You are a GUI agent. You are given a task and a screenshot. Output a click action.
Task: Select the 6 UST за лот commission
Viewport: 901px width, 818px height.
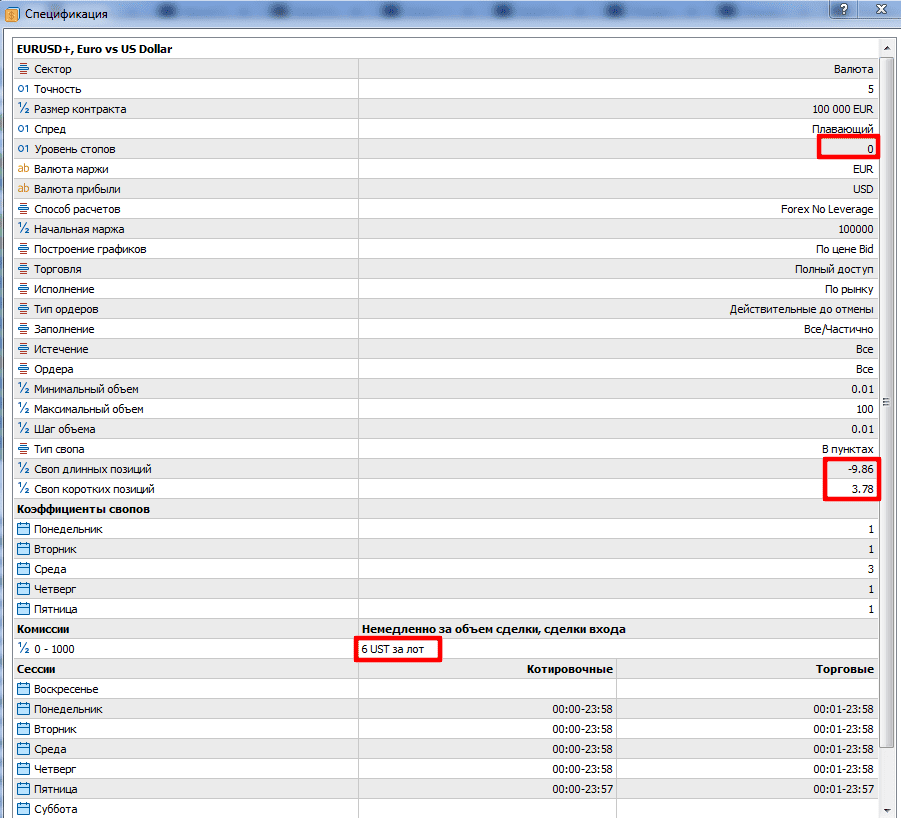coord(392,649)
